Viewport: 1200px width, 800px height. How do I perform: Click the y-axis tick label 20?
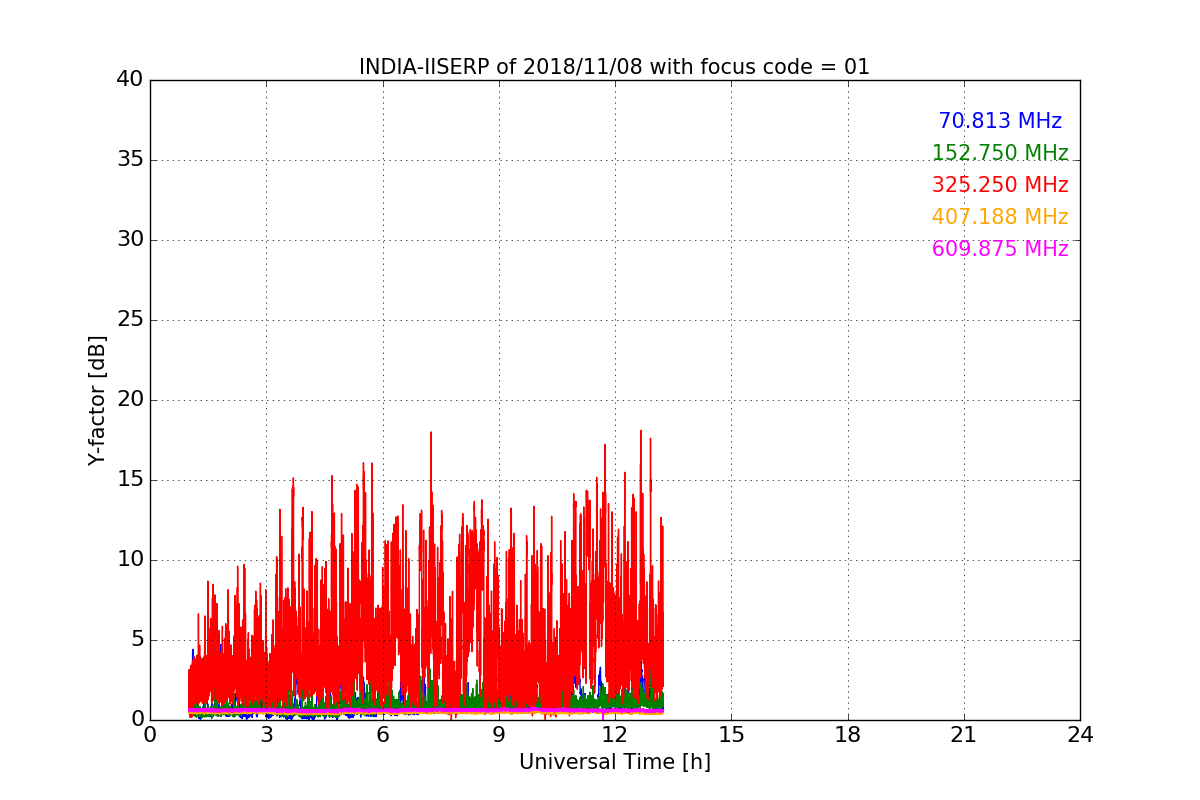(x=129, y=400)
